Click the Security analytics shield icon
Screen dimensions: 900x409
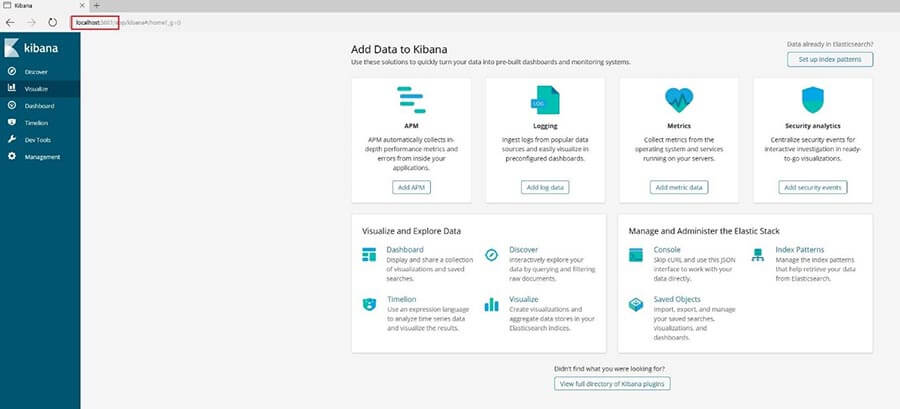pyautogui.click(x=812, y=100)
